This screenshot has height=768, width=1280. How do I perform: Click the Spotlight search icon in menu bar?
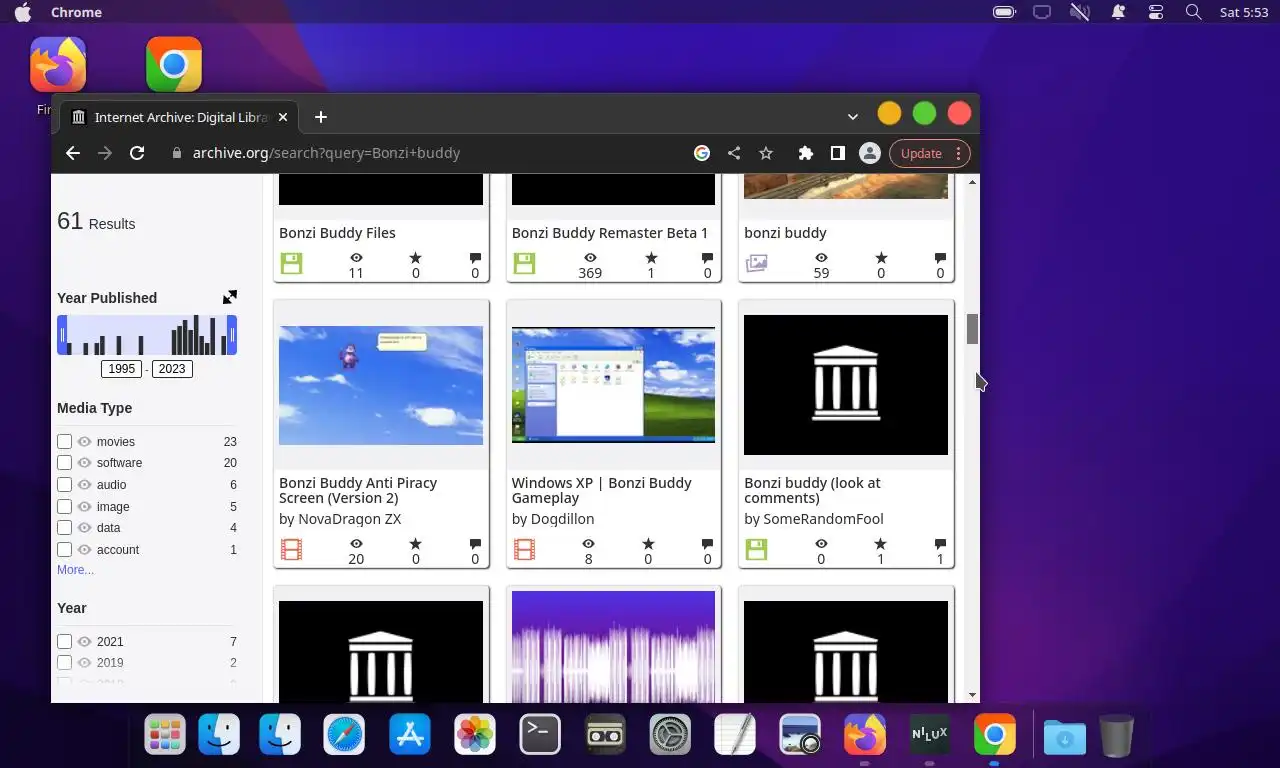click(x=1193, y=12)
